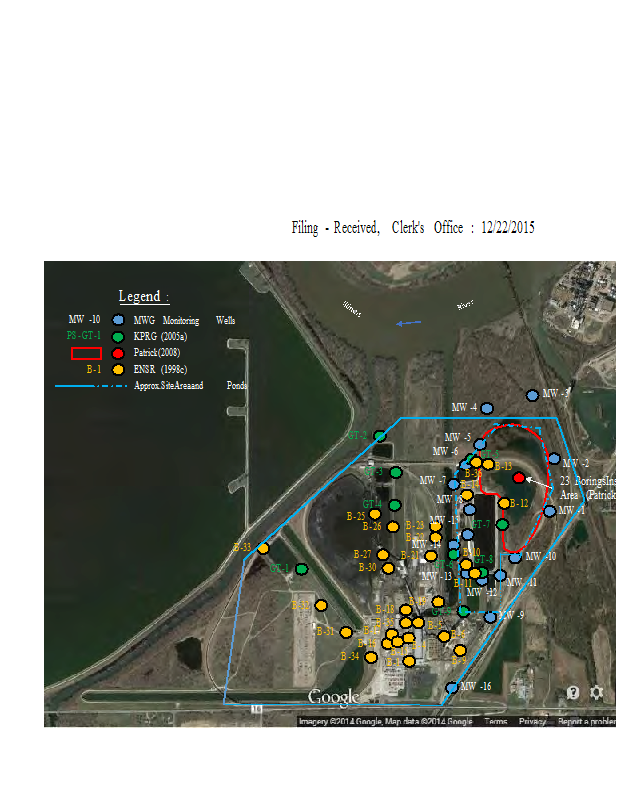Open the map help question mark icon

573,692
